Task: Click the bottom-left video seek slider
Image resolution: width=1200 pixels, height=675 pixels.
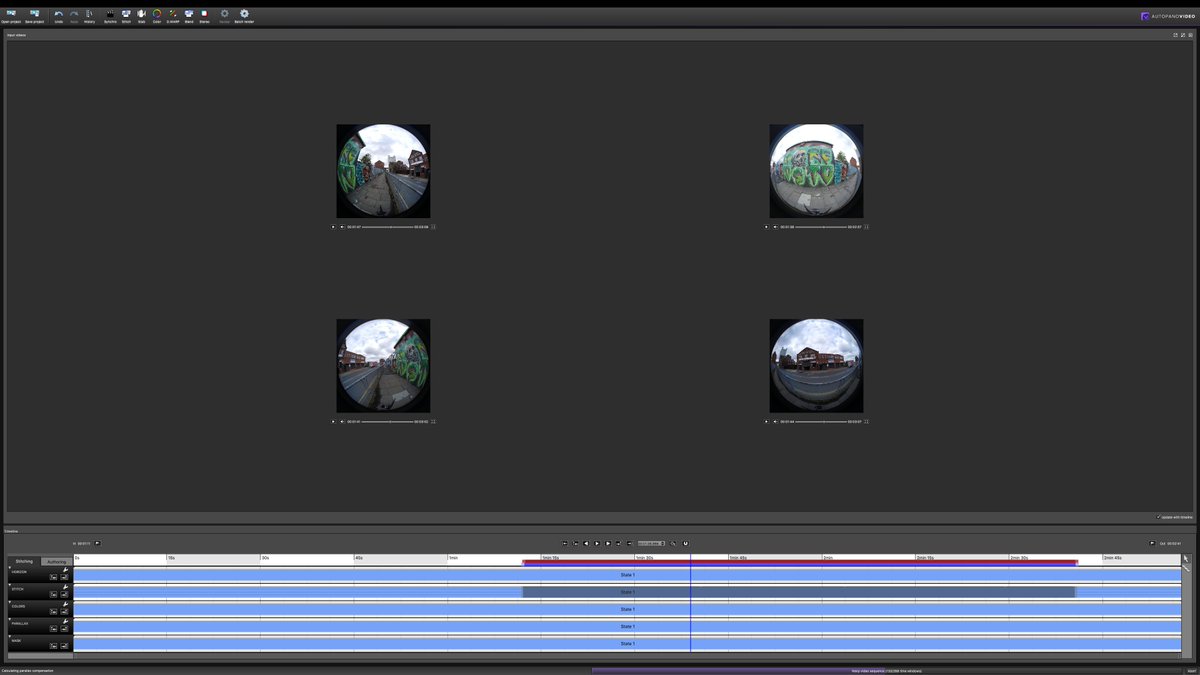Action: click(388, 422)
